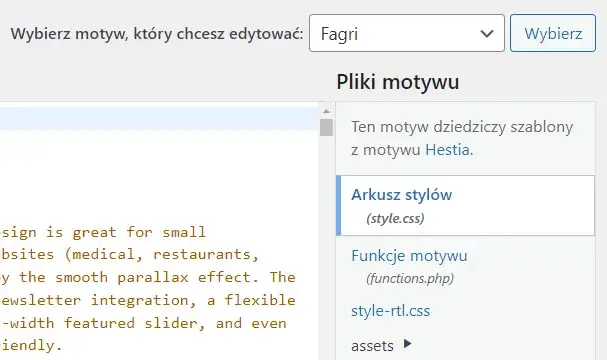Click the editor scrollbar up arrow
Screen dimensions: 607x360
coord(326,111)
